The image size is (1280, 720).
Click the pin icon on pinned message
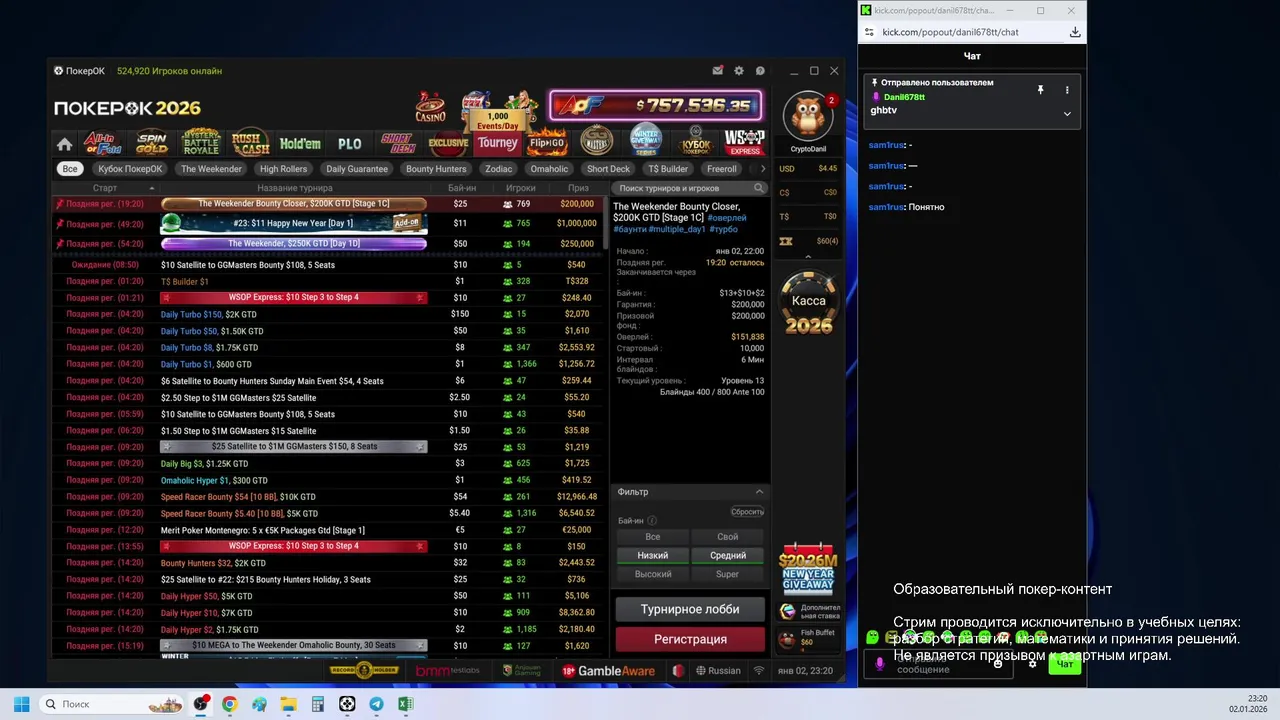tap(1040, 90)
